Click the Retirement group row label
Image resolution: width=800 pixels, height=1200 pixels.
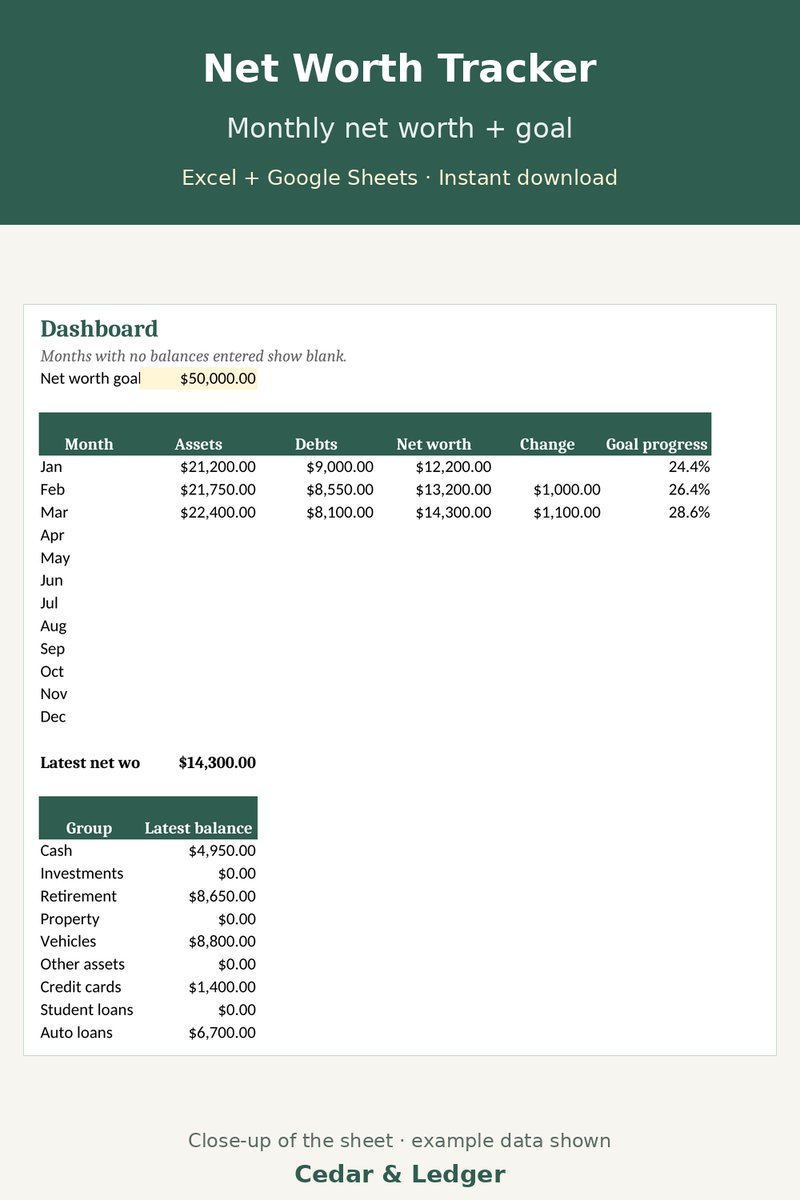click(x=78, y=896)
